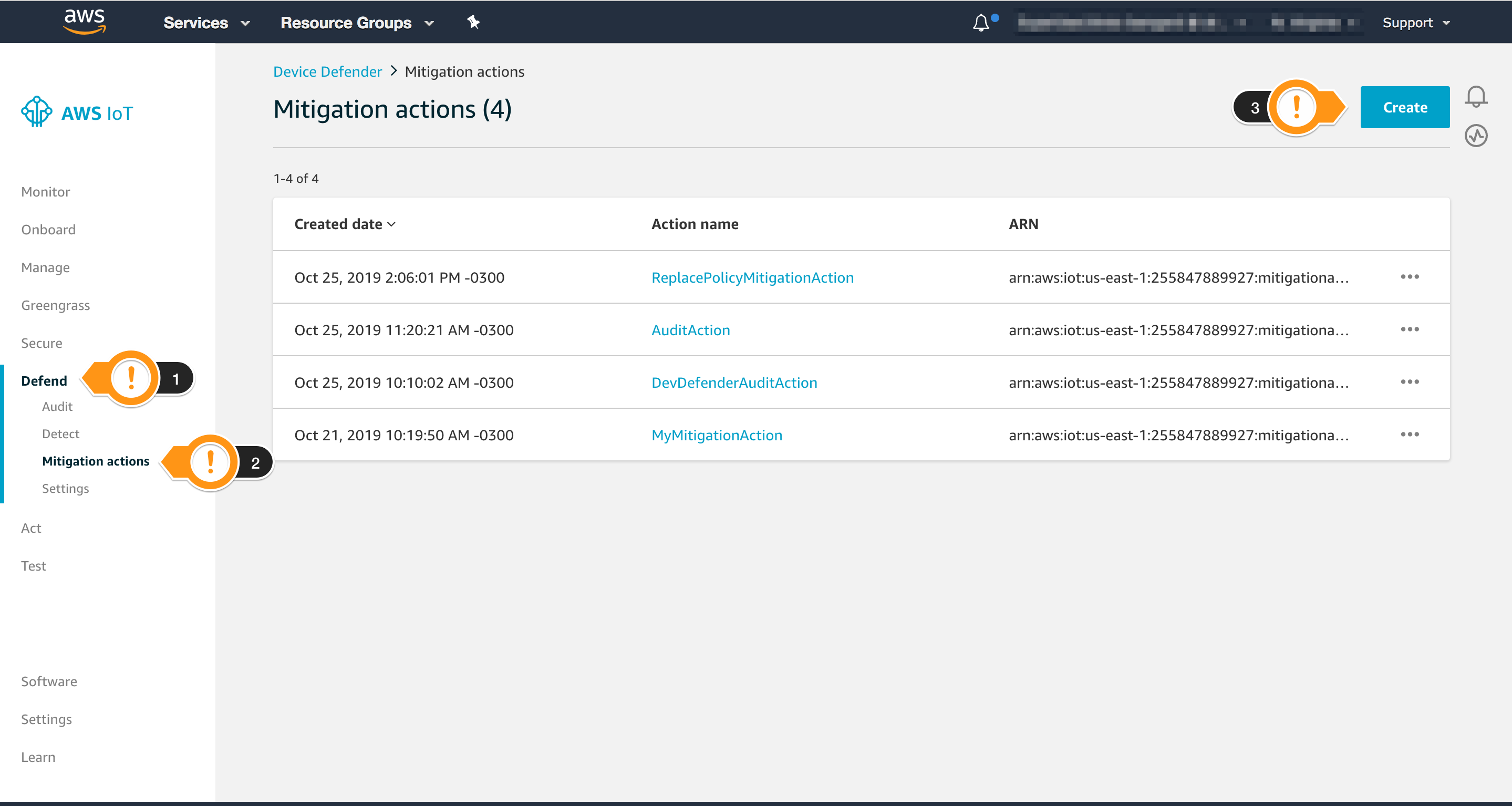Sort the table by Created date
Screen dimensions: 1512x806
pyautogui.click(x=345, y=224)
